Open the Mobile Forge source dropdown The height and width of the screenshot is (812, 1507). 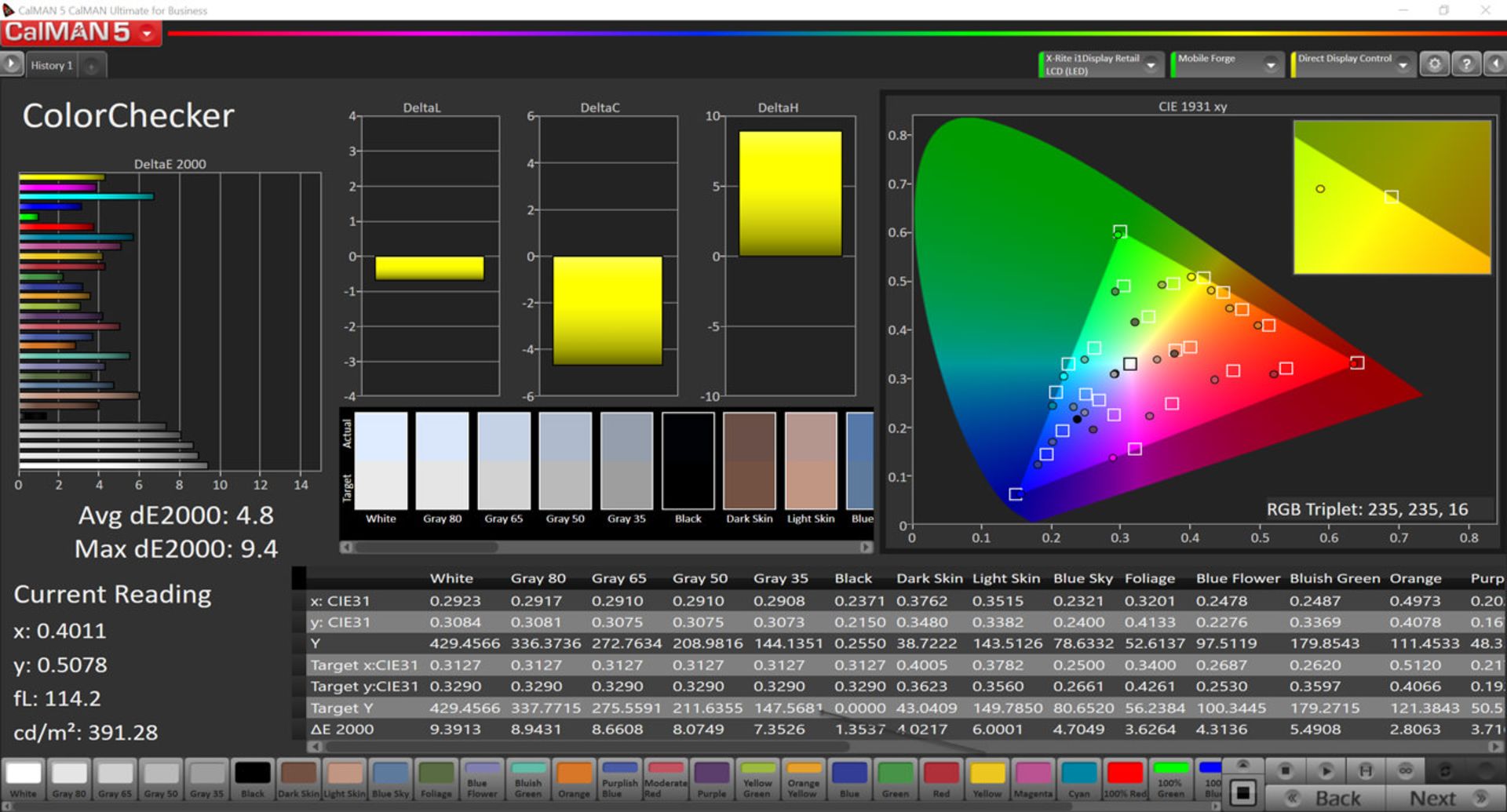pos(1270,65)
